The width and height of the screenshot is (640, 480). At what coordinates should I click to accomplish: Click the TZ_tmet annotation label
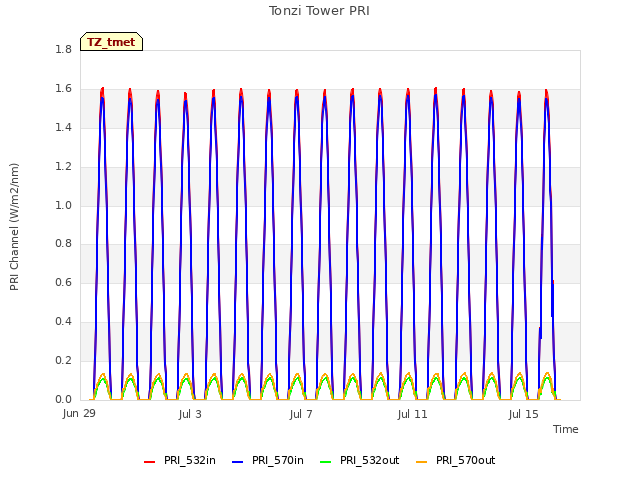click(111, 42)
